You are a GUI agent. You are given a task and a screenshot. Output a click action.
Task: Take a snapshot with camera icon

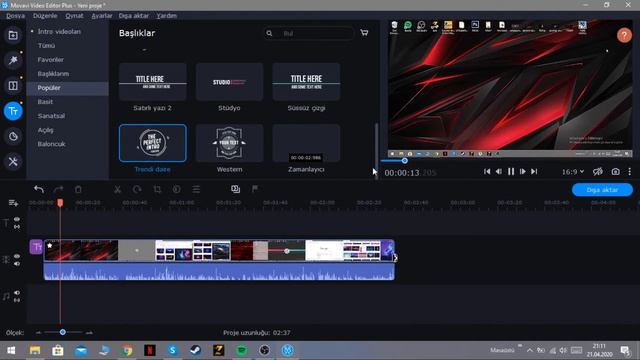[616, 172]
